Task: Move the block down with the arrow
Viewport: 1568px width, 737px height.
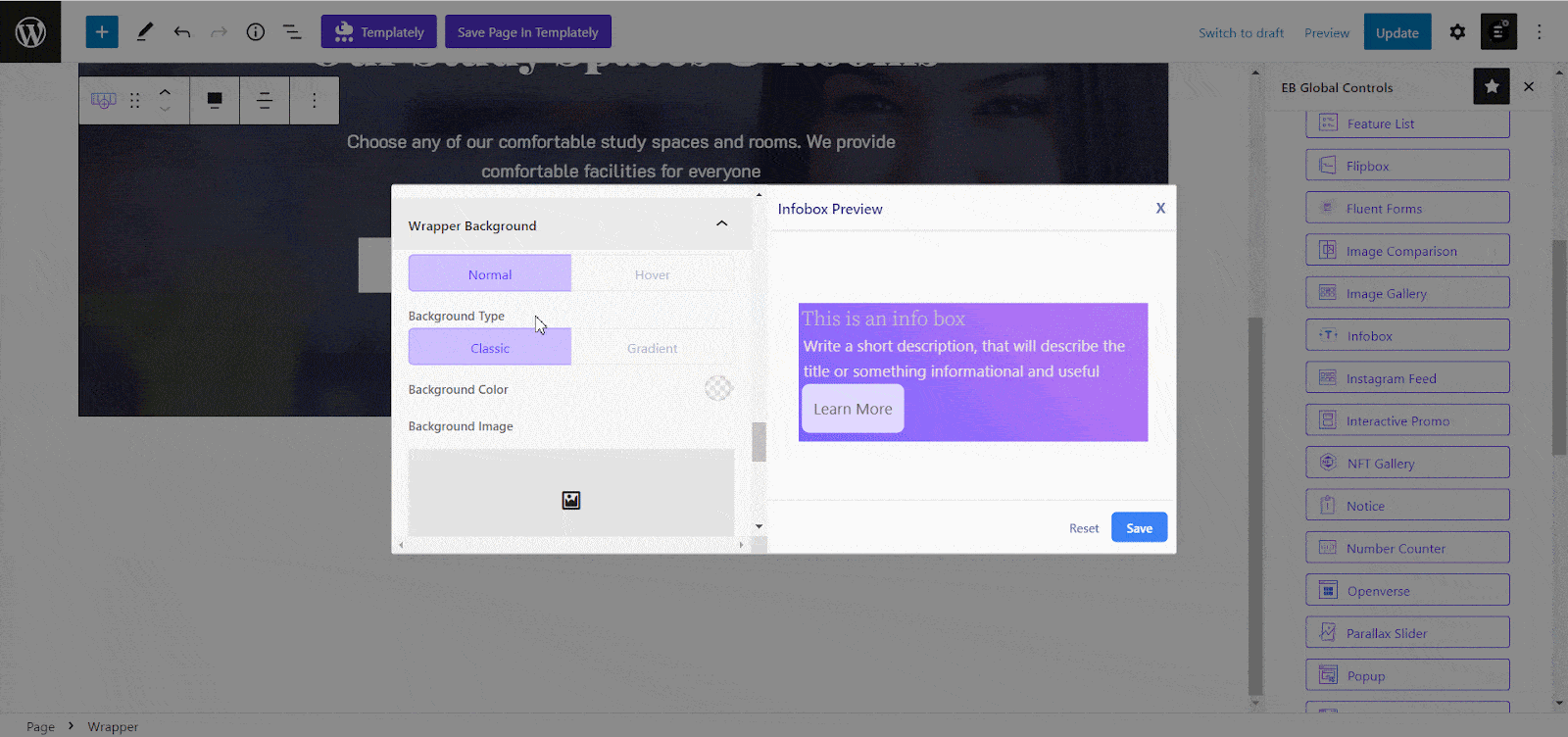Action: [165, 108]
